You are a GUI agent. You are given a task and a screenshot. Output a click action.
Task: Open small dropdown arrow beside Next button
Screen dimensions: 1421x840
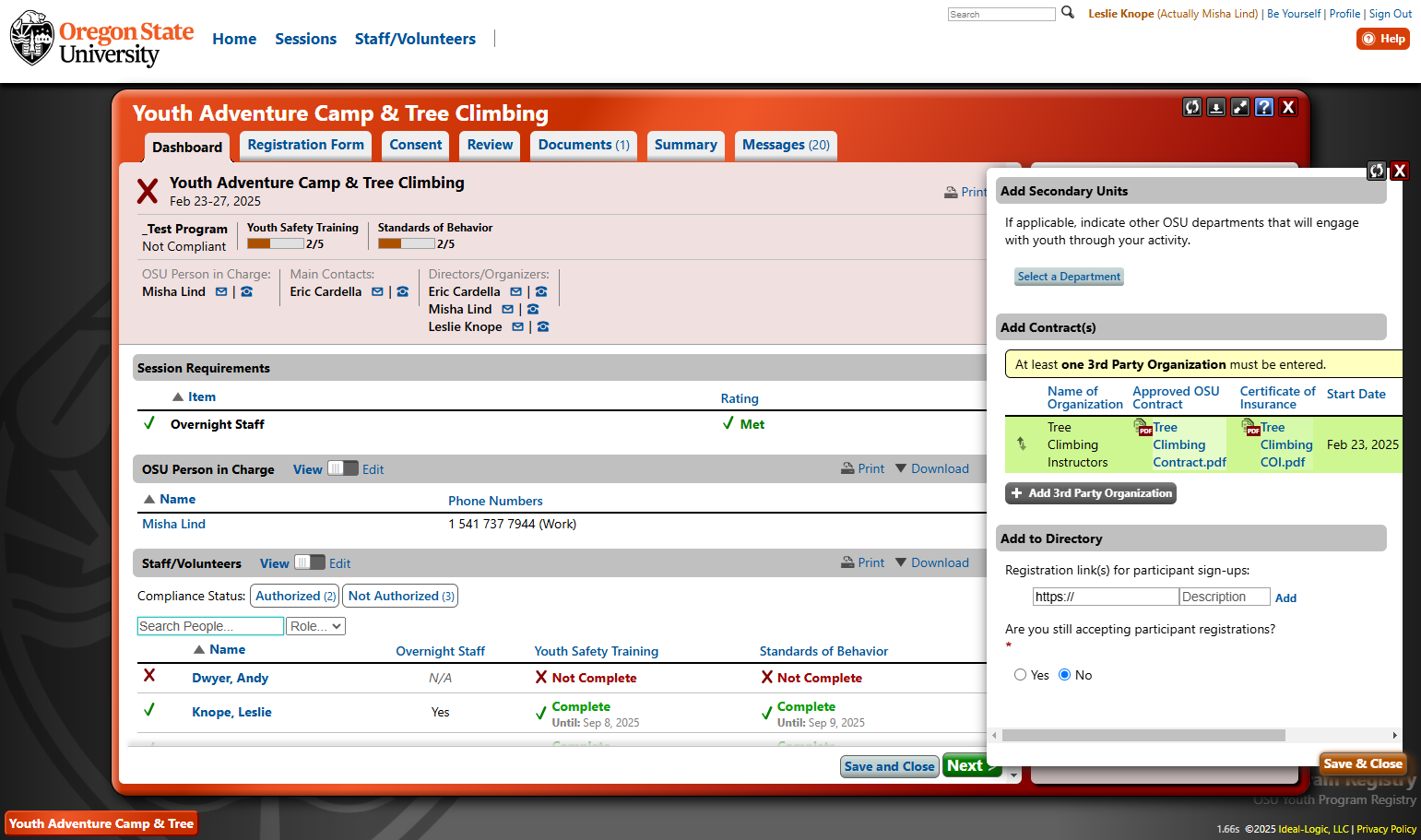[x=1013, y=775]
